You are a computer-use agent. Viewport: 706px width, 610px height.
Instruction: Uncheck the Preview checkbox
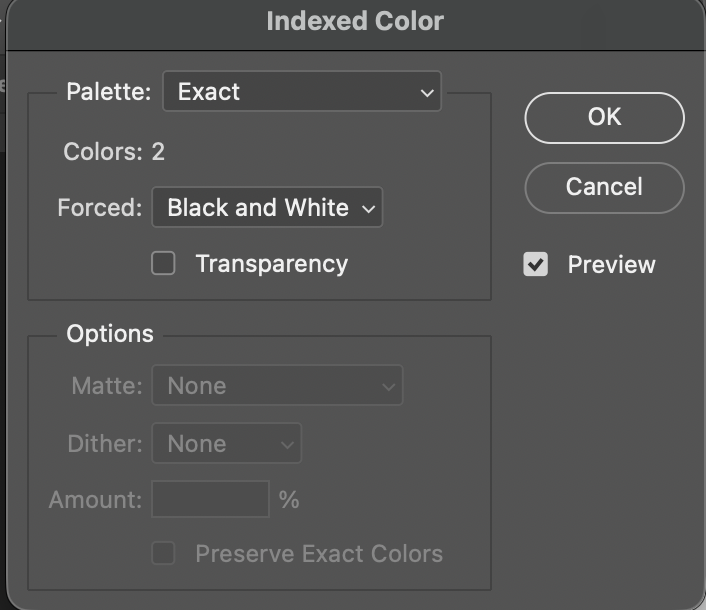point(535,264)
